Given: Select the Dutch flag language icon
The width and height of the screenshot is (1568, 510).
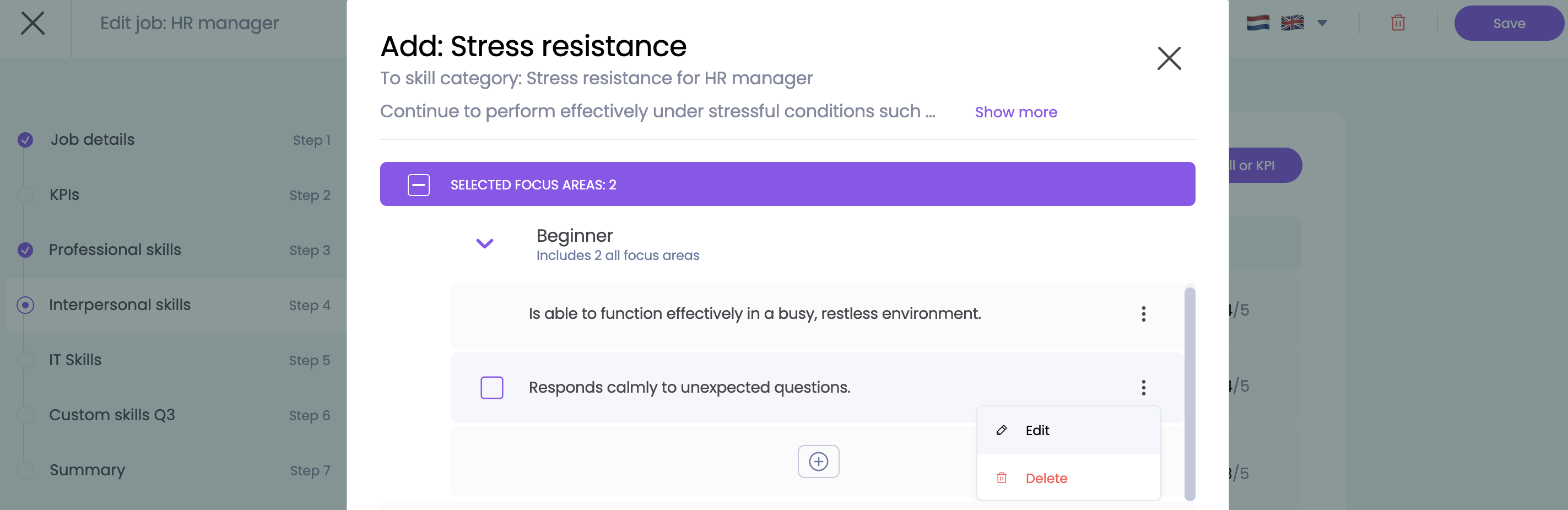Looking at the screenshot, I should pos(1258,23).
